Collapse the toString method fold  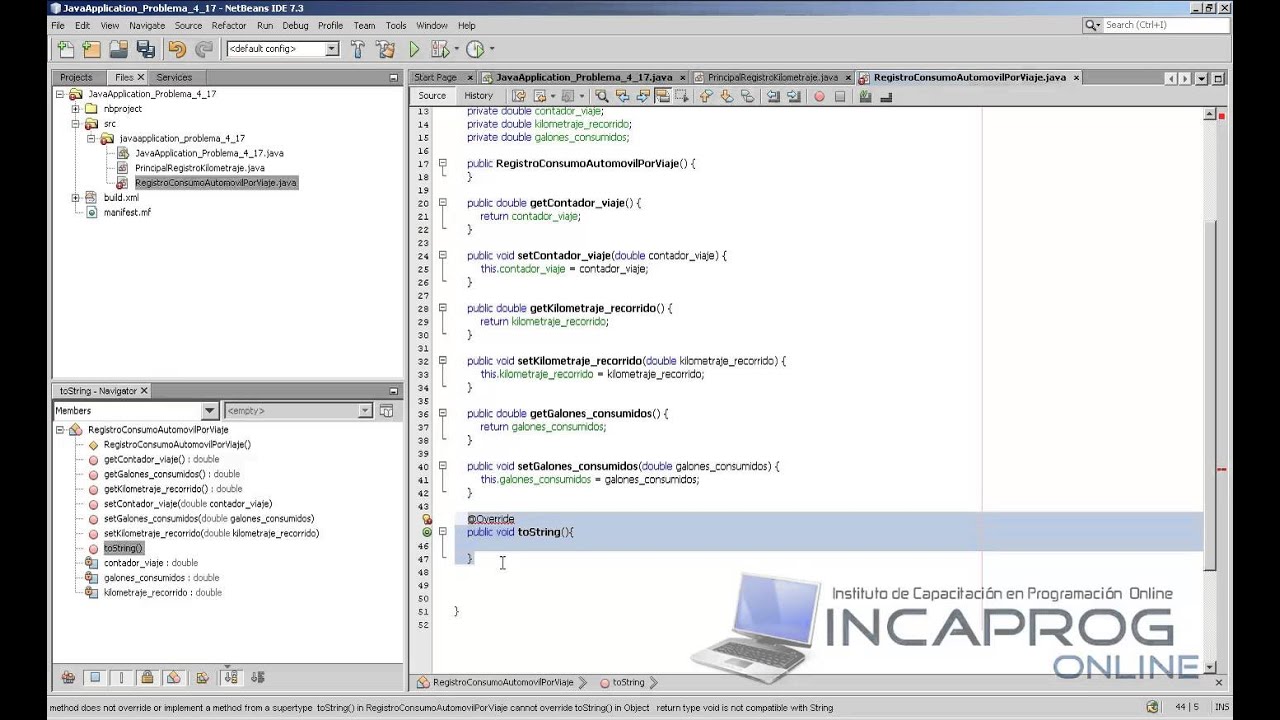442,532
